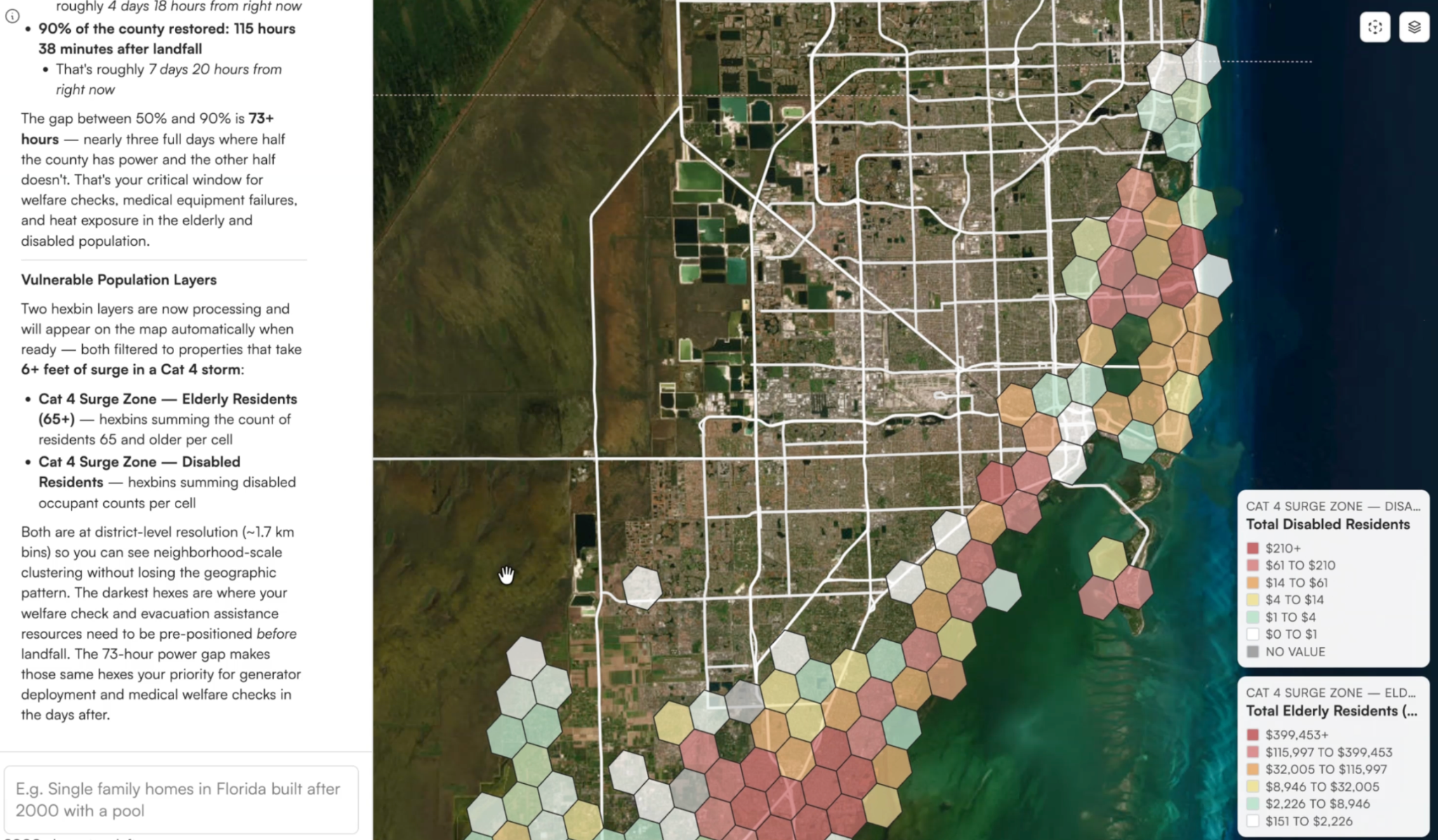Screen dimensions: 1438x840
Task: Click the isolated white hexbin west of the coast
Action: click(x=642, y=587)
